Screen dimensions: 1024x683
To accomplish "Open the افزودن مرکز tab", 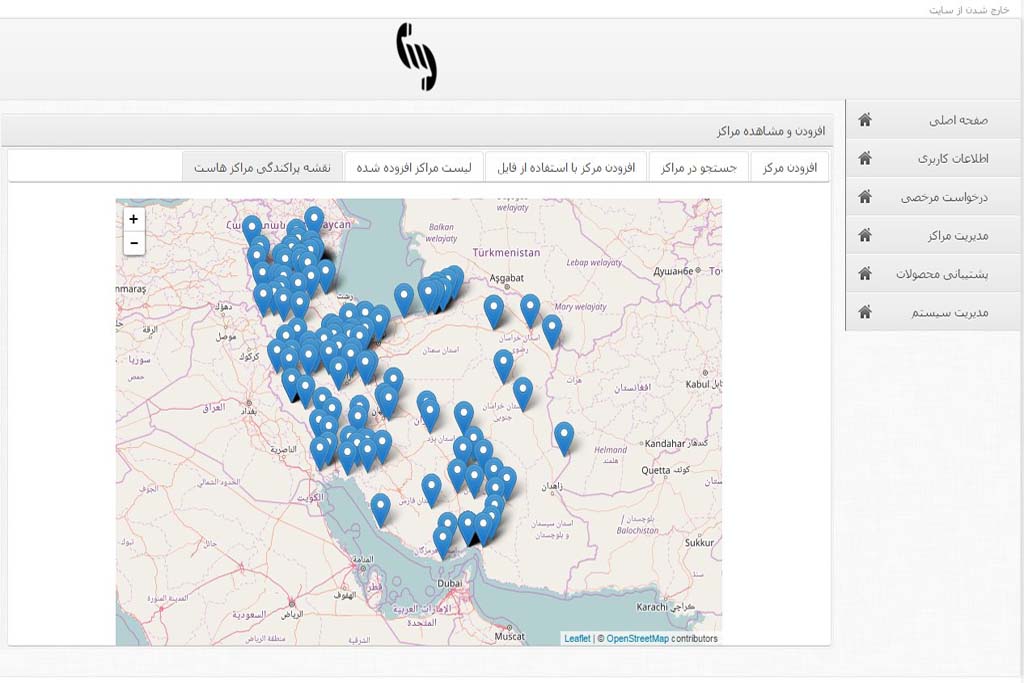I will [790, 167].
